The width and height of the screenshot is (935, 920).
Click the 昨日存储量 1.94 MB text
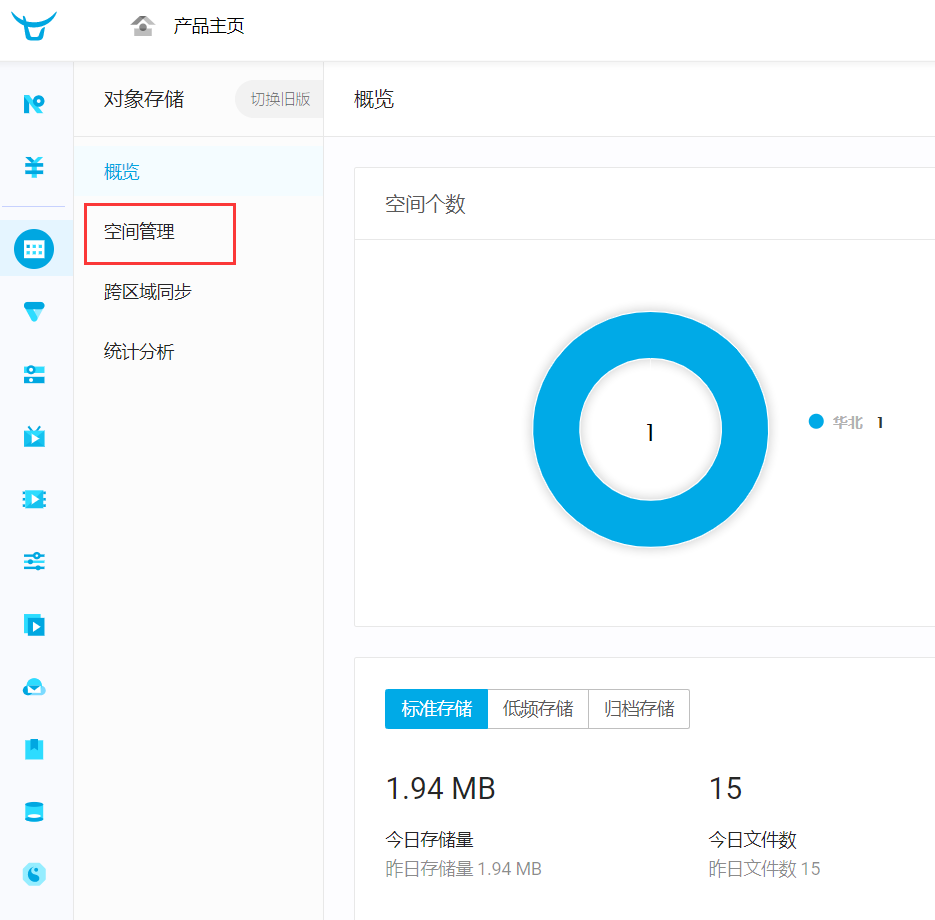click(x=463, y=869)
